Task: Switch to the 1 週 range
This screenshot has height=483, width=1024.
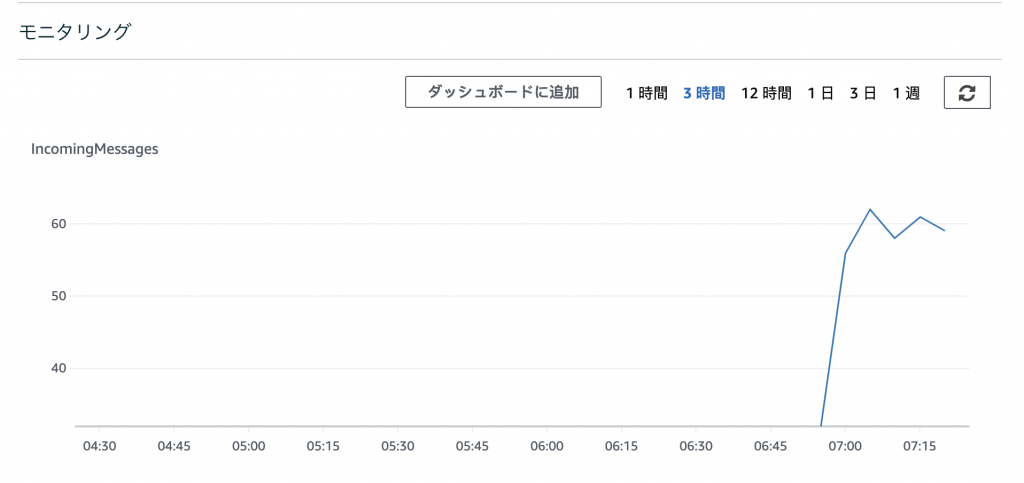Action: [906, 93]
